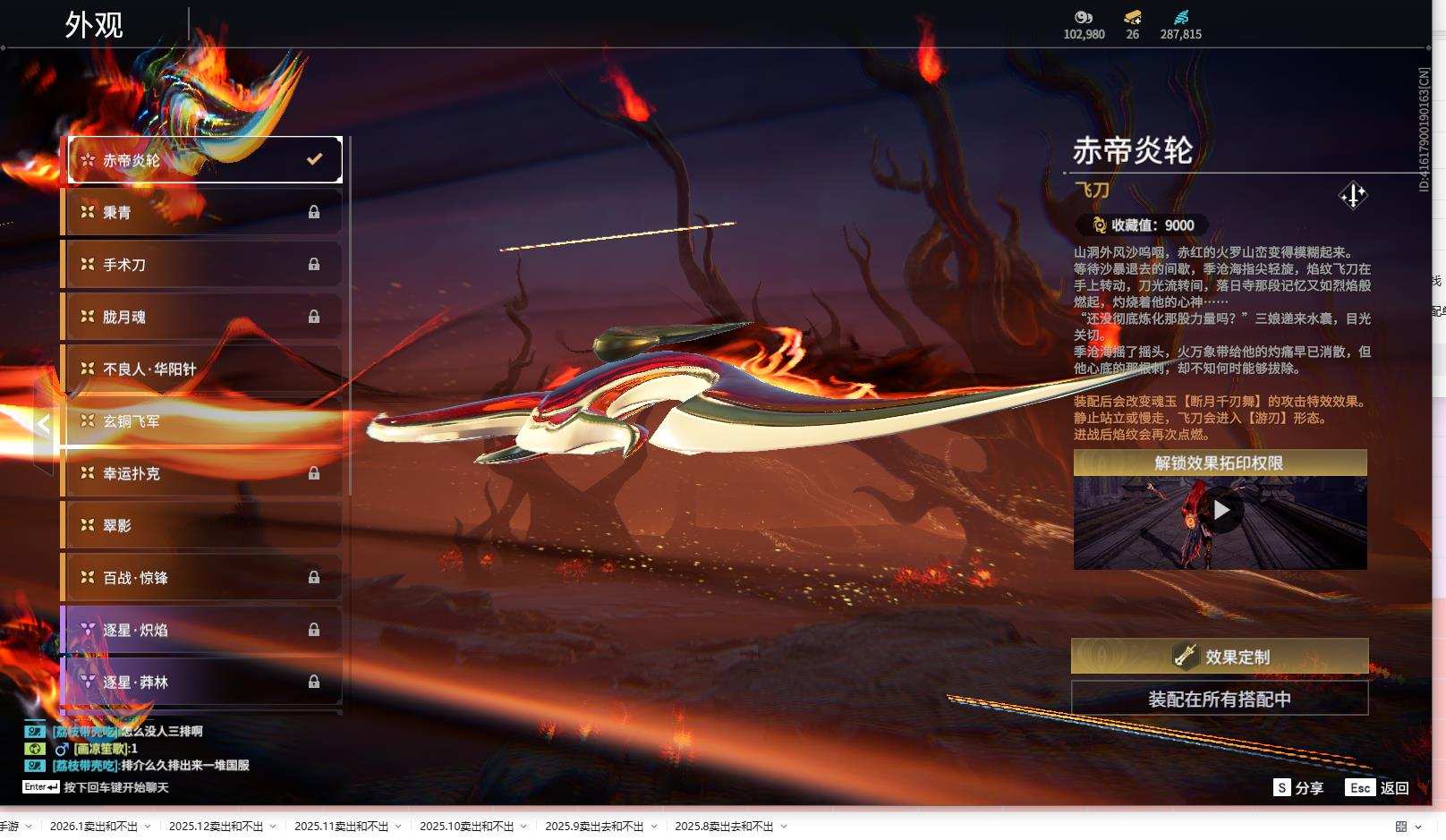Click the chat input field to start typing
Screen dimensions: 1446x840
click(x=116, y=785)
